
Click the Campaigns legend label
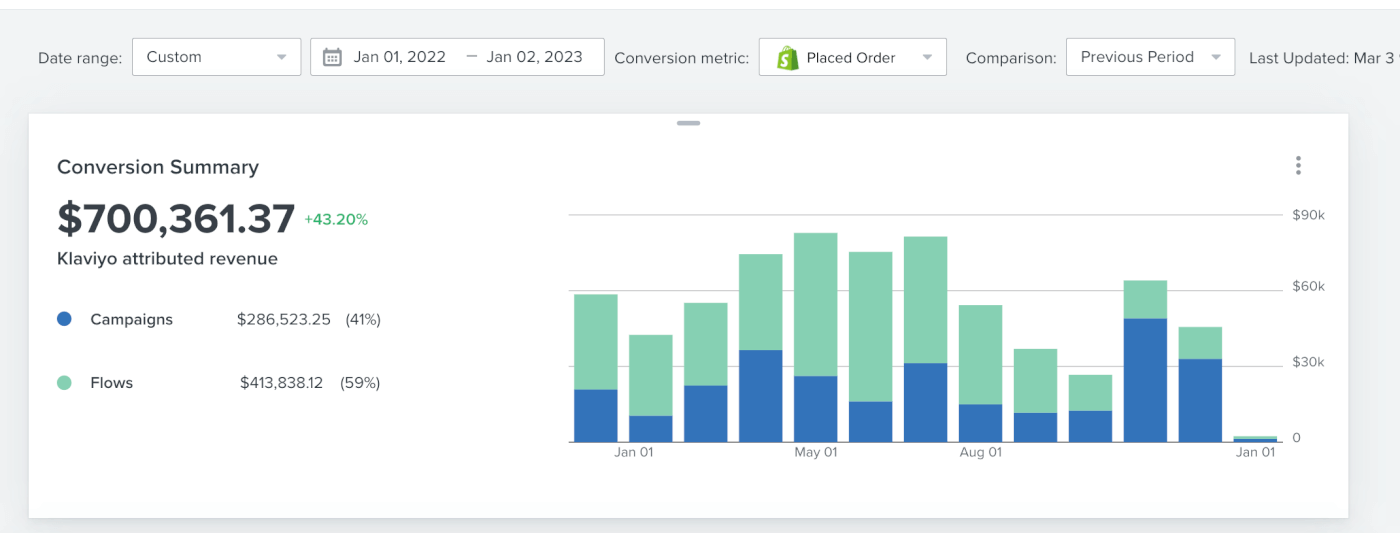pyautogui.click(x=131, y=319)
